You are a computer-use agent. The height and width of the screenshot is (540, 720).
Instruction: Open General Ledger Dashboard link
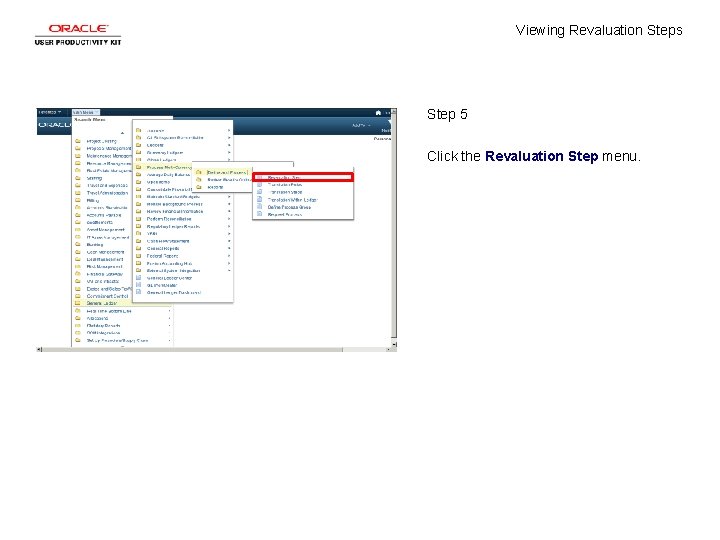click(x=174, y=292)
